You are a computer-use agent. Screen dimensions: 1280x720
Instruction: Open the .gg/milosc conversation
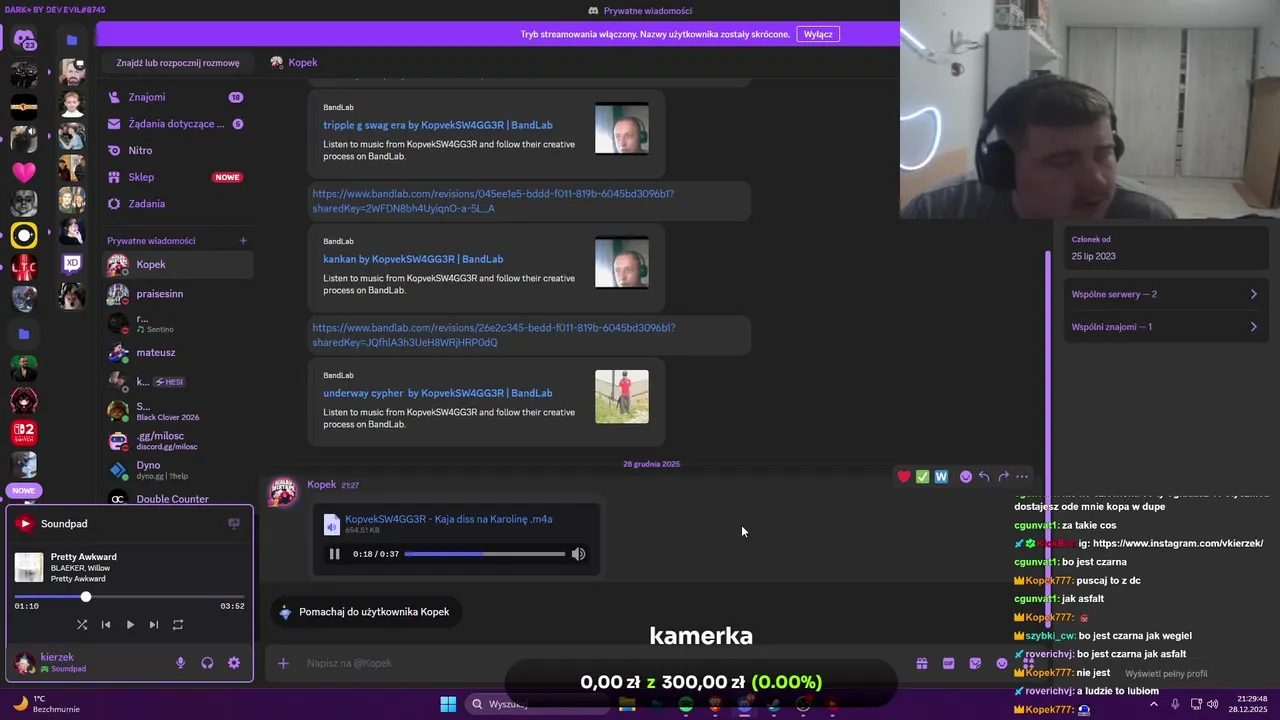[x=178, y=441]
